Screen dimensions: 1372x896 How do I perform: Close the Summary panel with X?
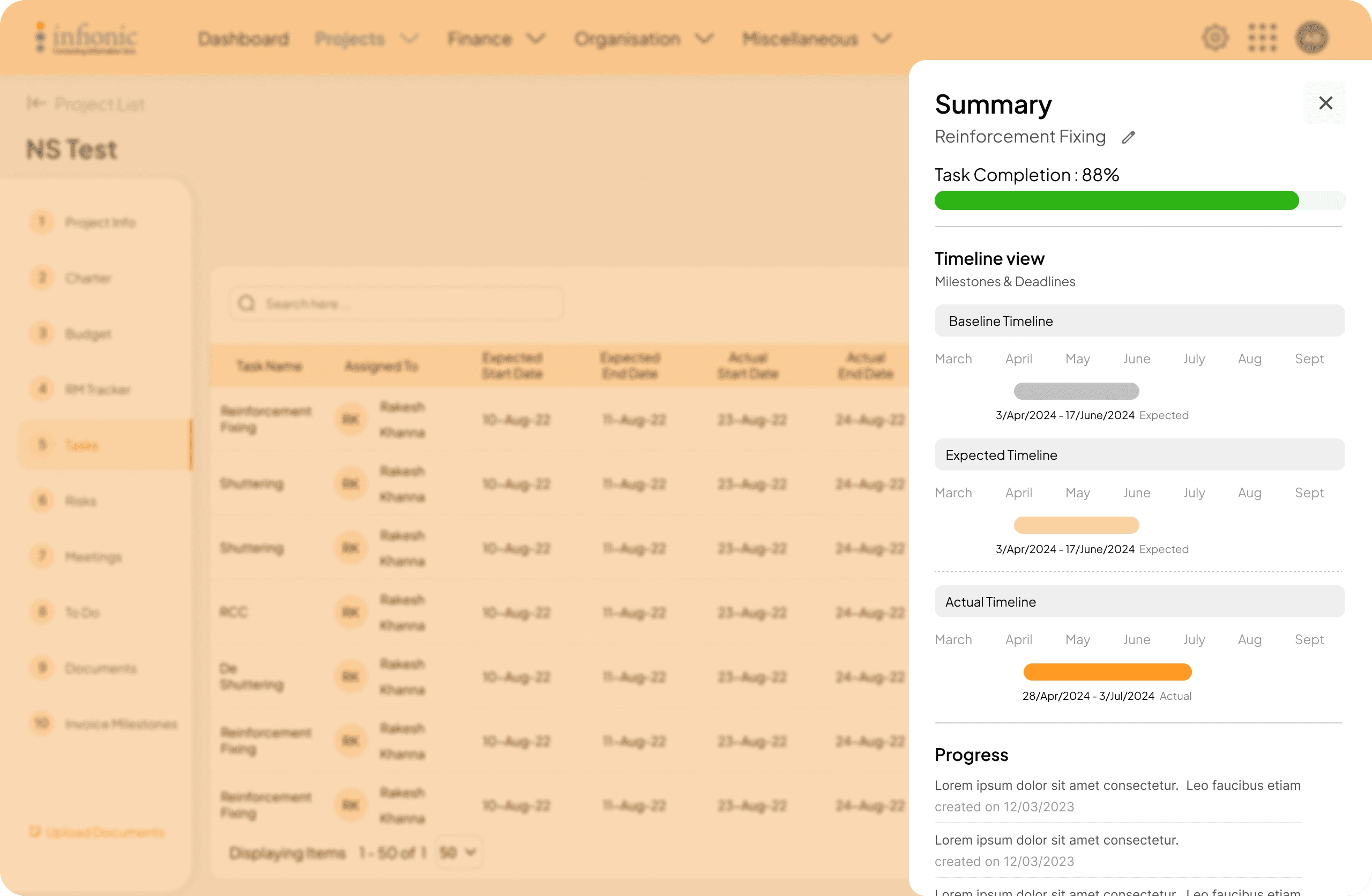point(1325,103)
